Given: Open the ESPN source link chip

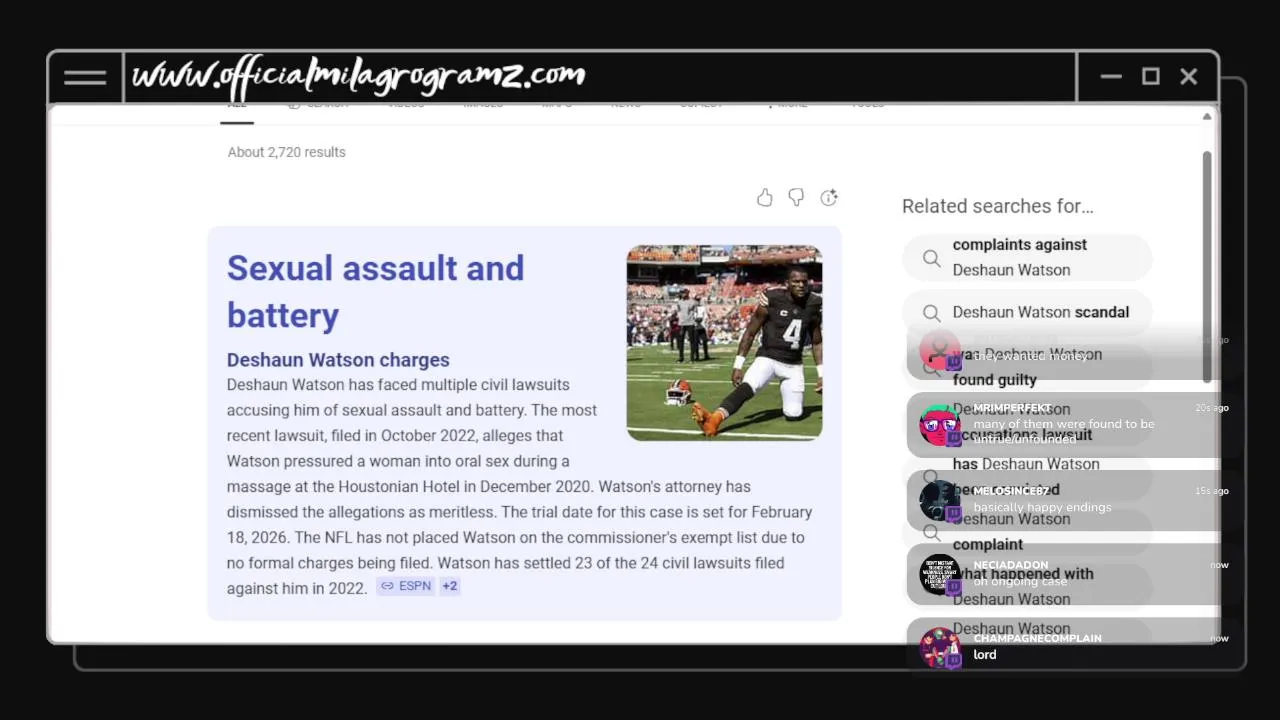Looking at the screenshot, I should pyautogui.click(x=405, y=586).
